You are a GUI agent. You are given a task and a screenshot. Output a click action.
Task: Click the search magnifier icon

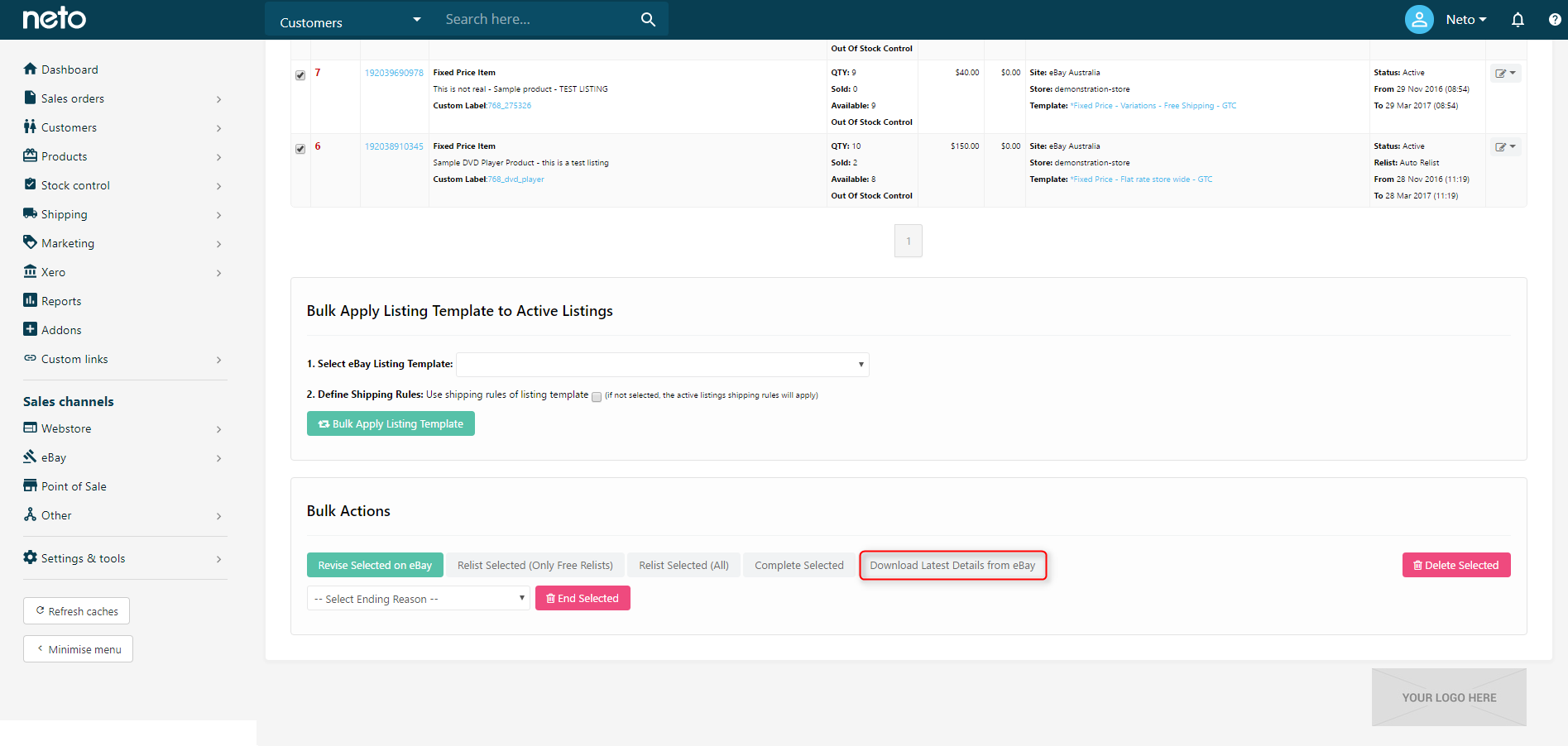pos(648,19)
